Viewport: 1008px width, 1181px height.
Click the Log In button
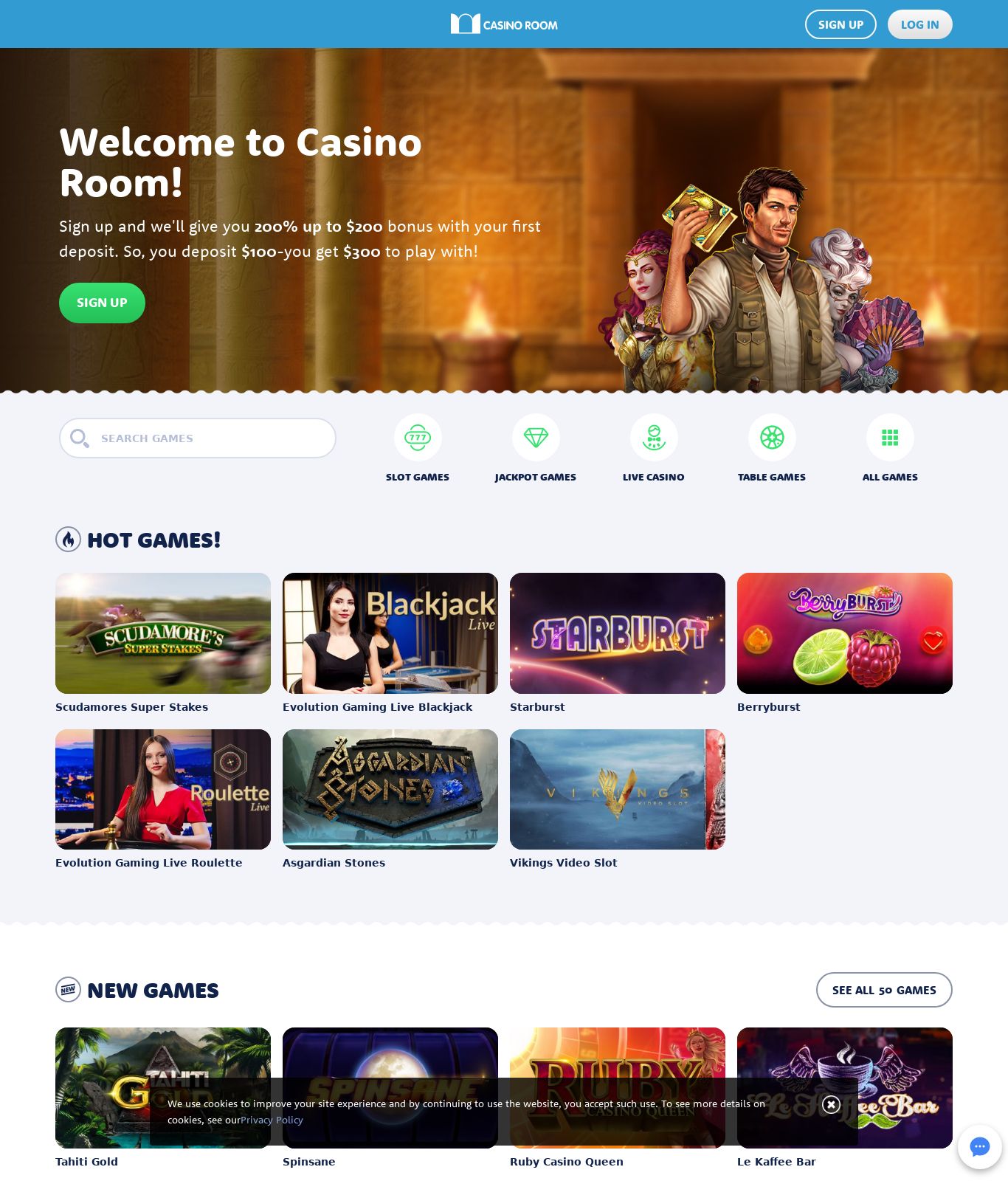tap(919, 24)
